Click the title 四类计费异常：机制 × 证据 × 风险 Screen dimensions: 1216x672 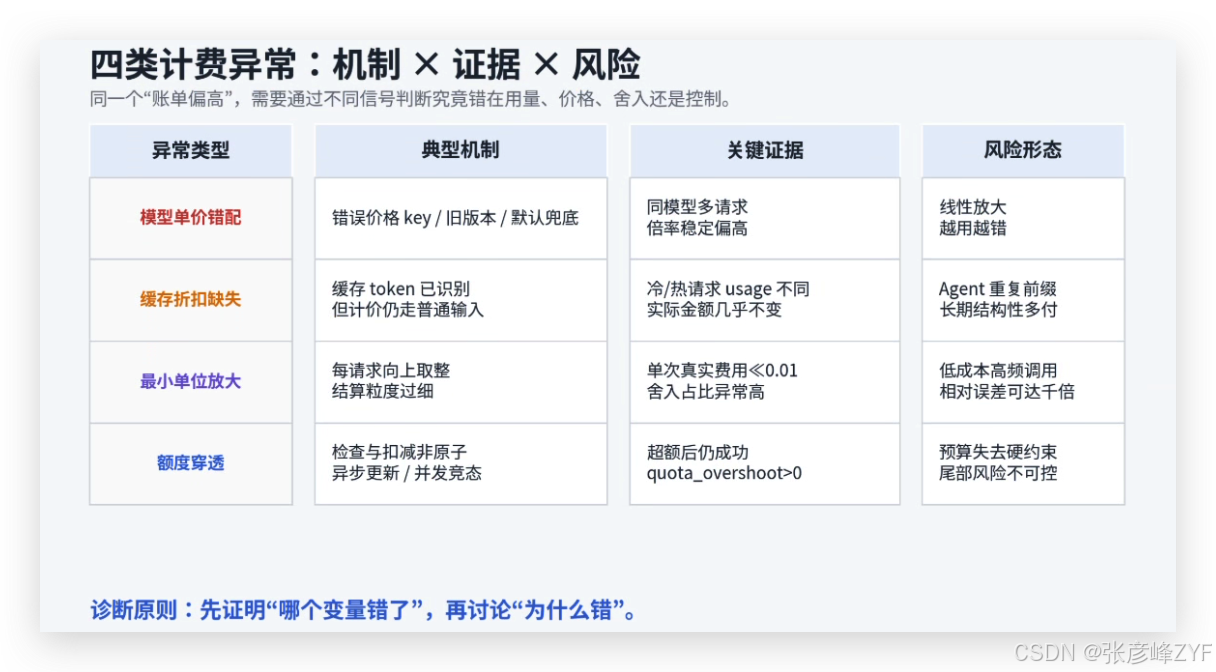(x=365, y=66)
